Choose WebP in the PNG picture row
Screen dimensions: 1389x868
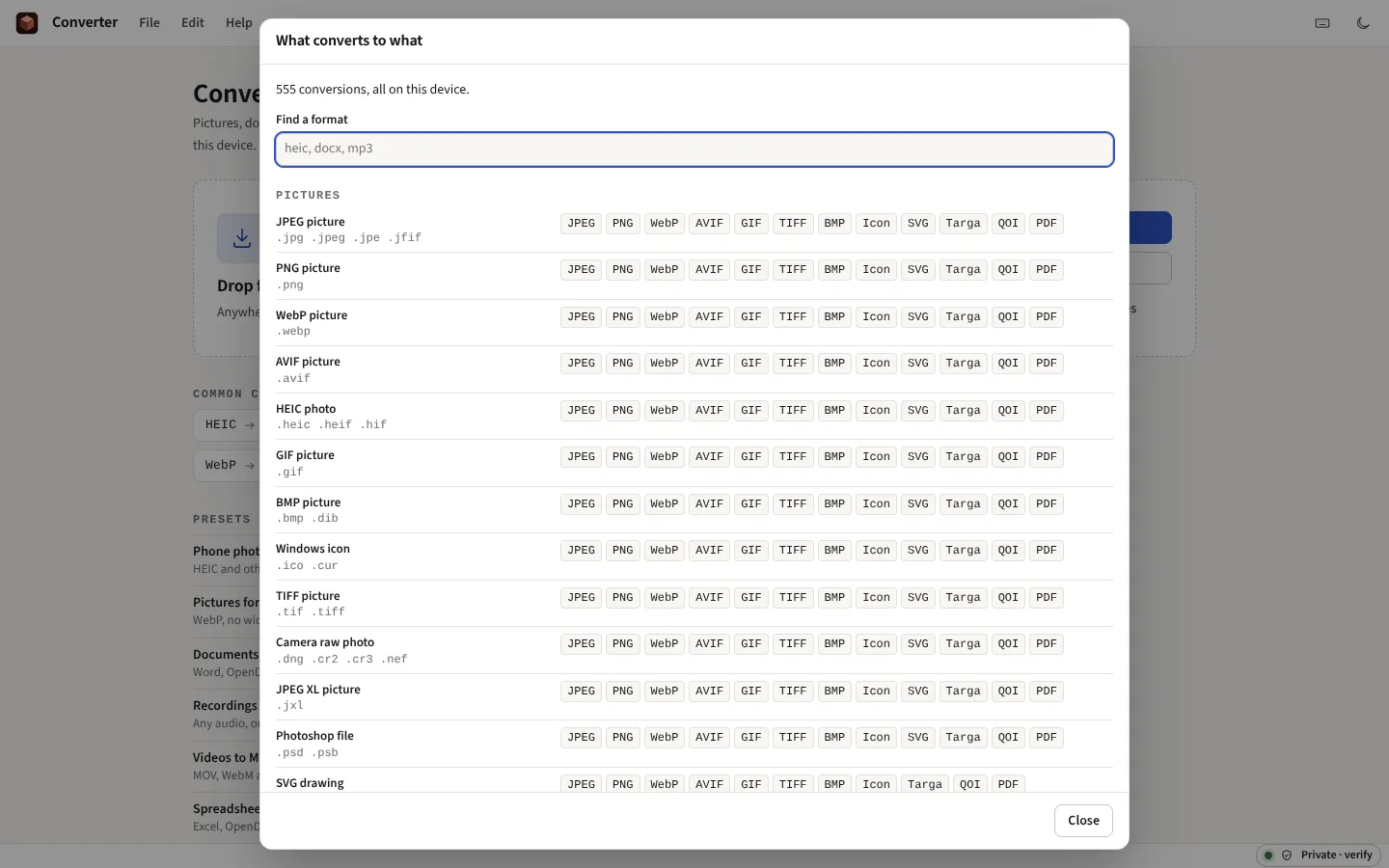664,269
